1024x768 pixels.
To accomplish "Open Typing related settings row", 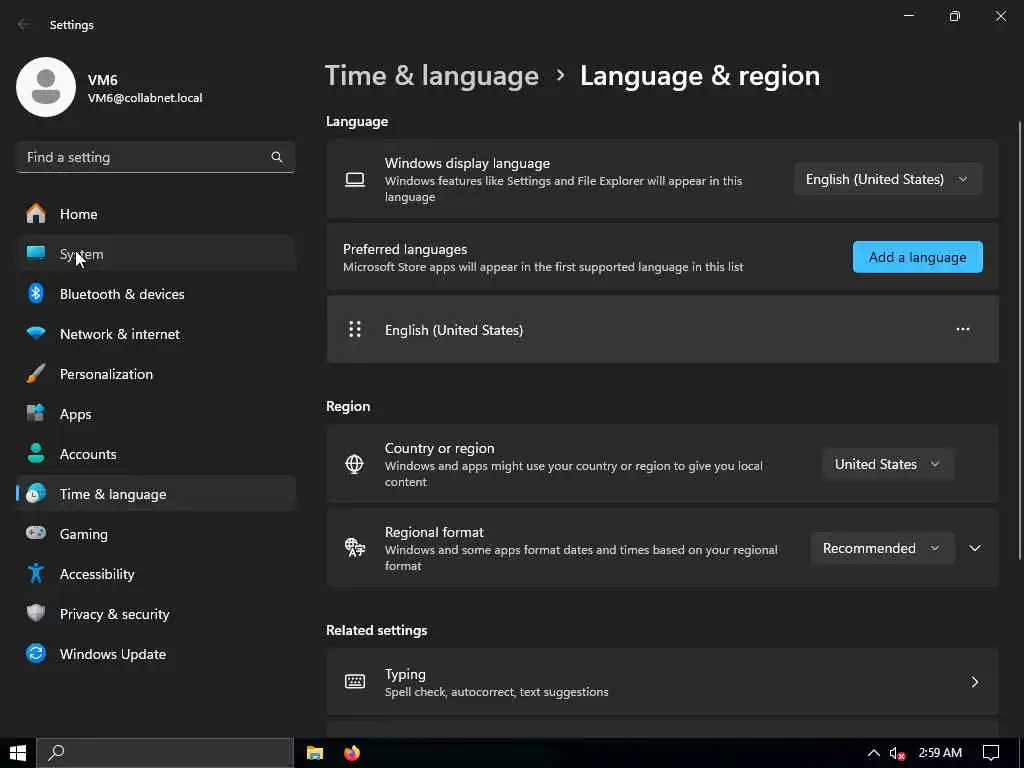I will coord(662,682).
